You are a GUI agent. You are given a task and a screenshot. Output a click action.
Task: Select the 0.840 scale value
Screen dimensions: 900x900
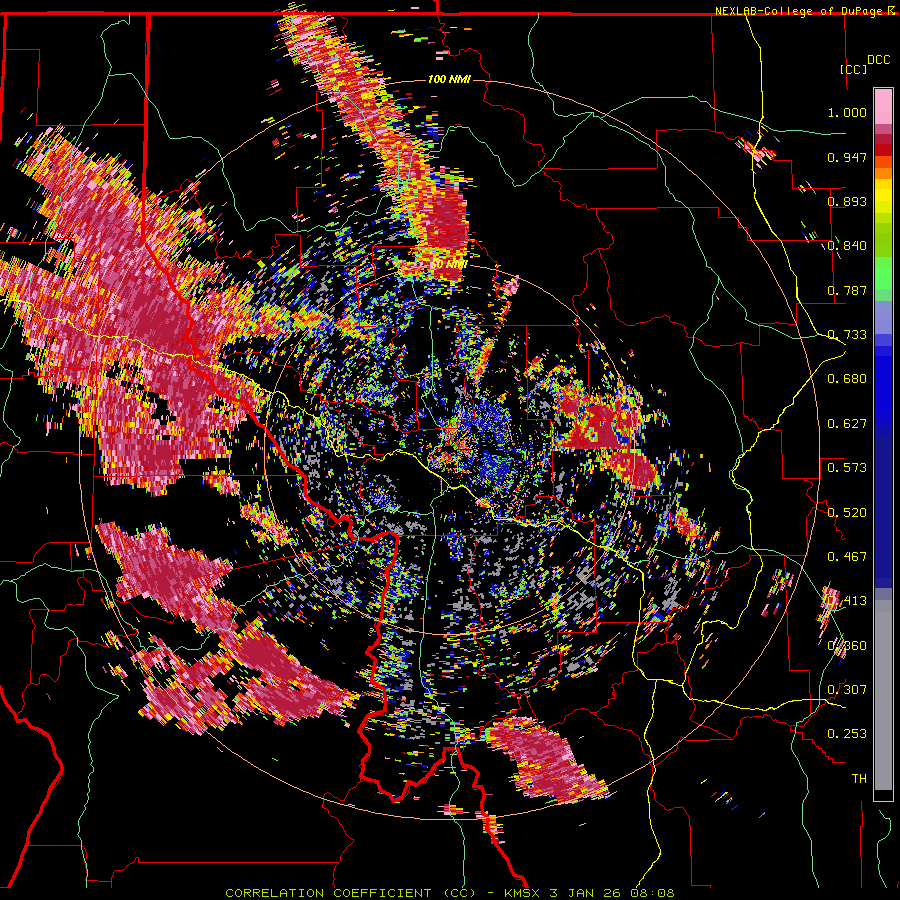(x=847, y=246)
